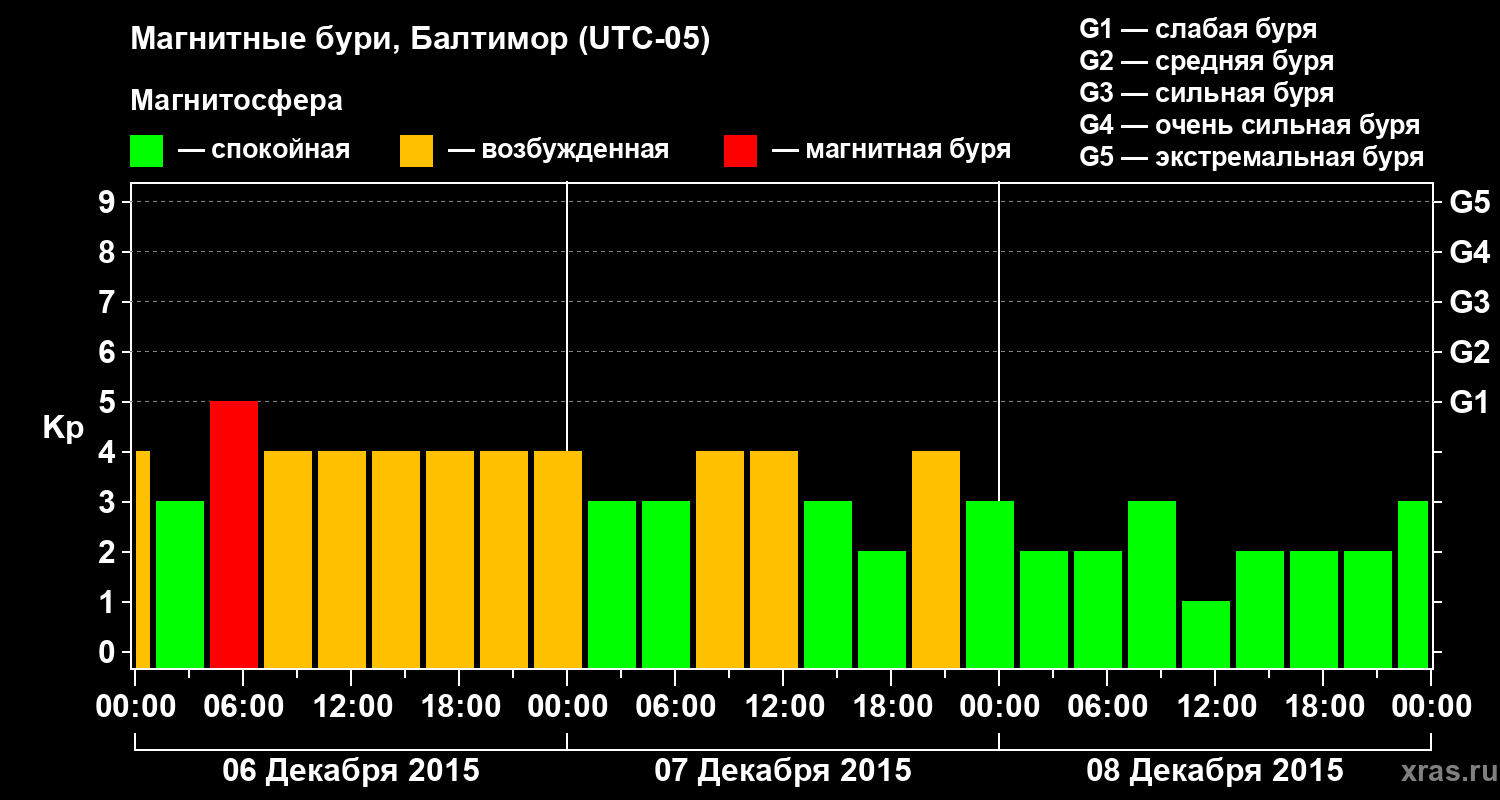The height and width of the screenshot is (800, 1500).
Task: Click the right-axis 'G5' label
Action: [1469, 202]
